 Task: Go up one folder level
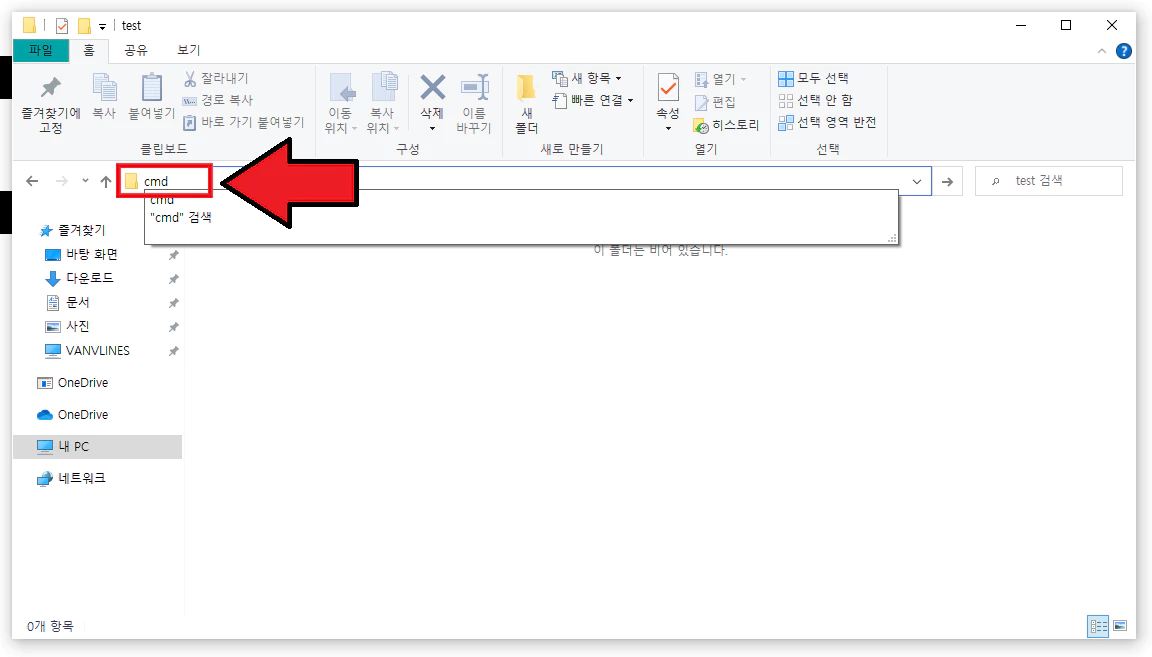click(106, 181)
